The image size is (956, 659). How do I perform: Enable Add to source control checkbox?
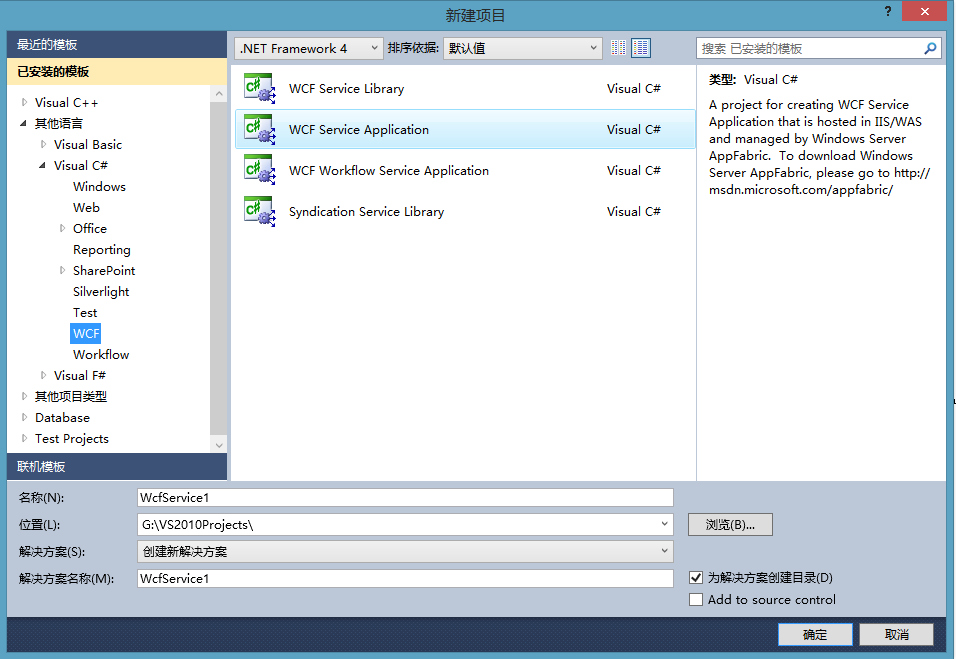[x=696, y=600]
